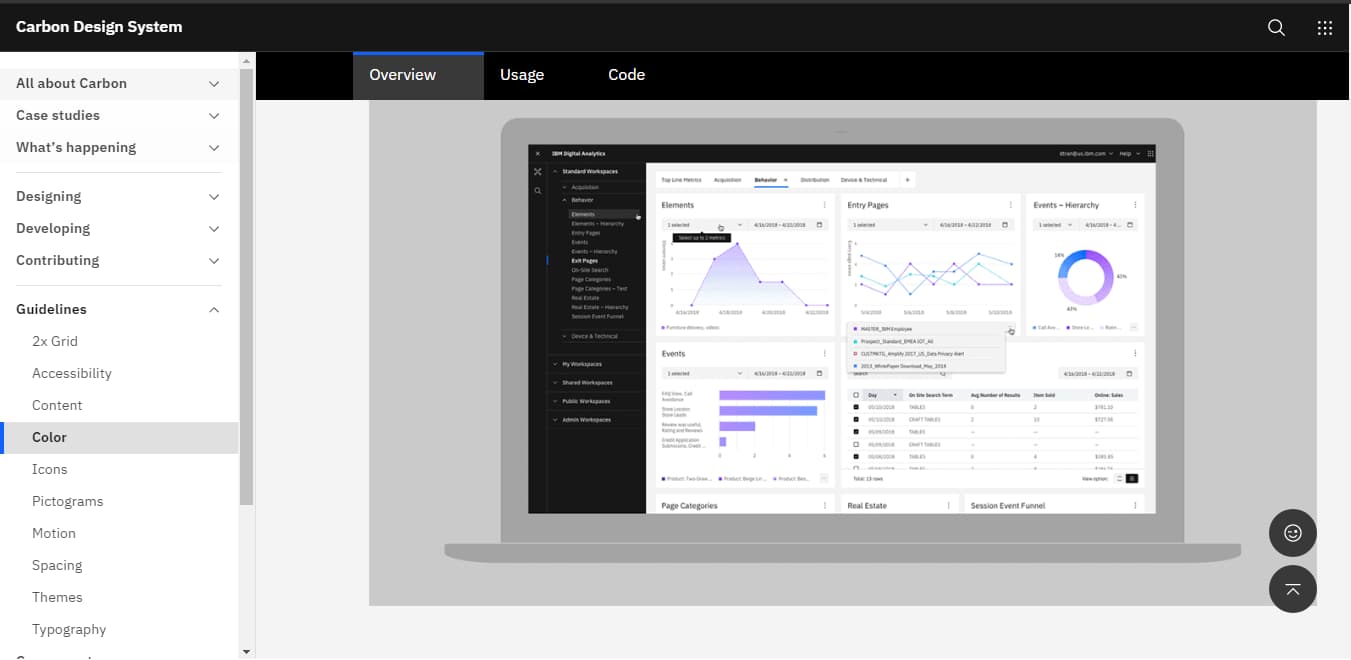Click the sidebar scrollbar down arrow
The image size is (1351, 660).
[x=247, y=651]
